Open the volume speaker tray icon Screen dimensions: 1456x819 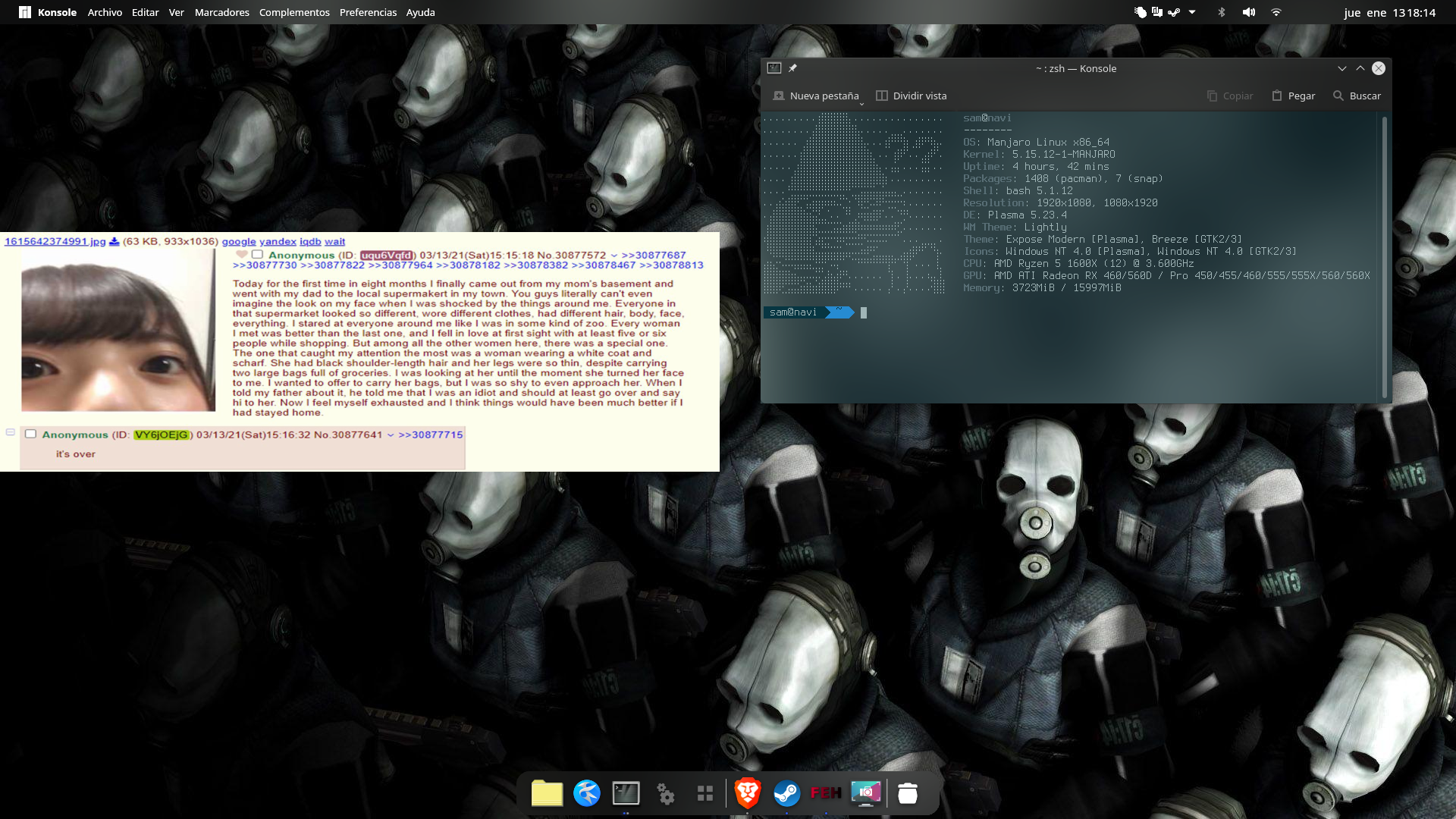(x=1249, y=12)
